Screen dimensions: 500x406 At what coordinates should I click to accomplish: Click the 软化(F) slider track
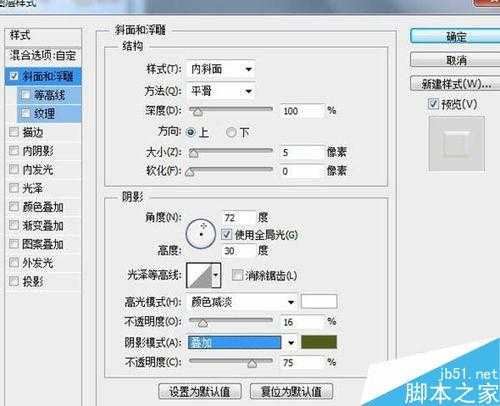[231, 169]
